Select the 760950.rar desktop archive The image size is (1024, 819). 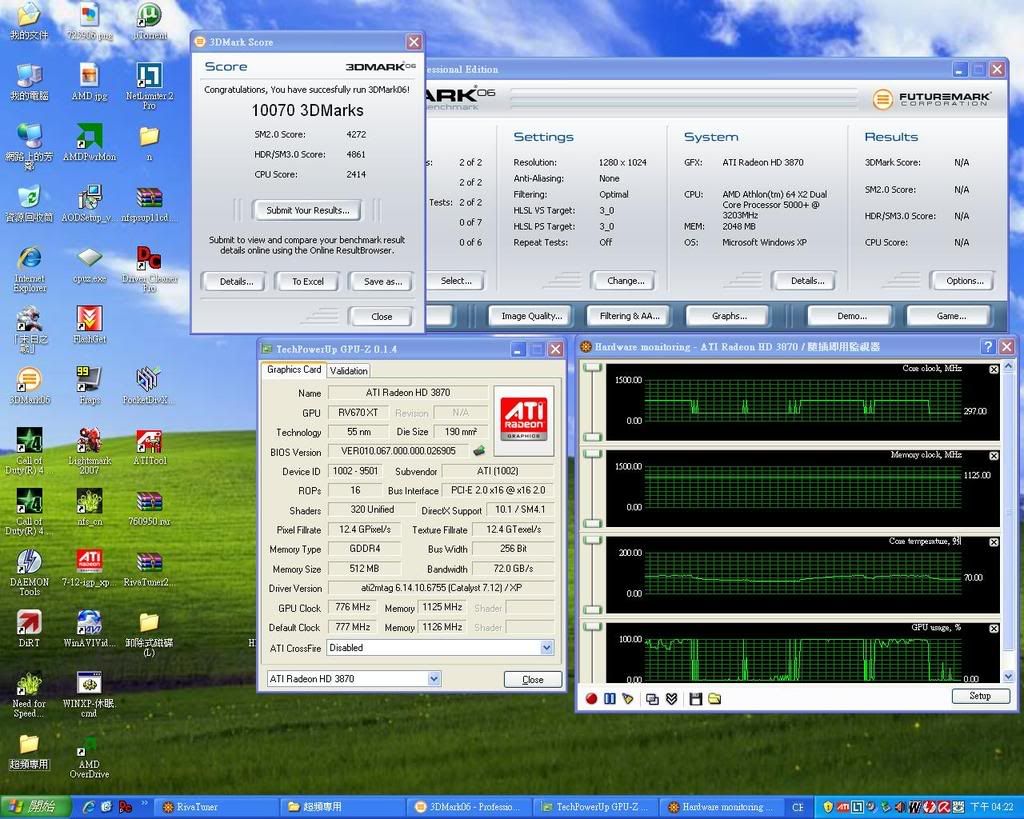click(x=150, y=507)
